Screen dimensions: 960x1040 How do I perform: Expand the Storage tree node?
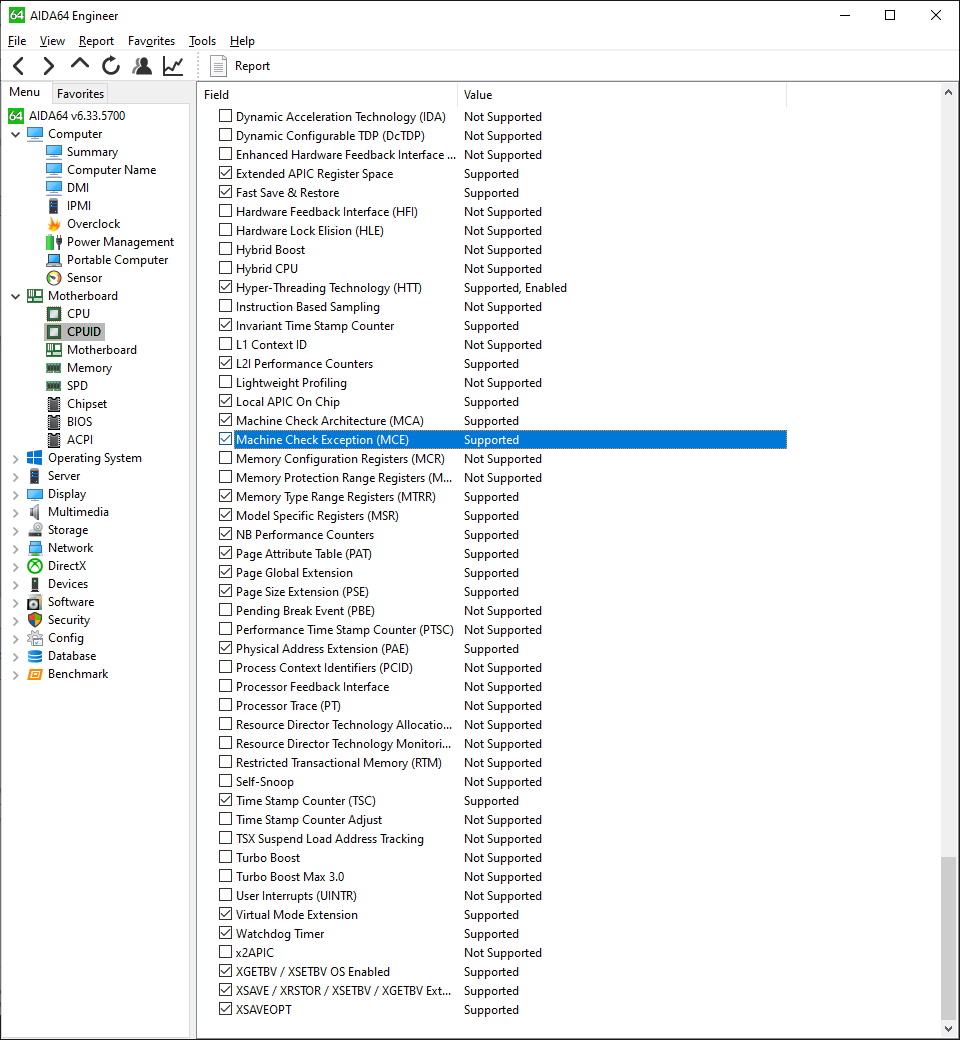15,530
